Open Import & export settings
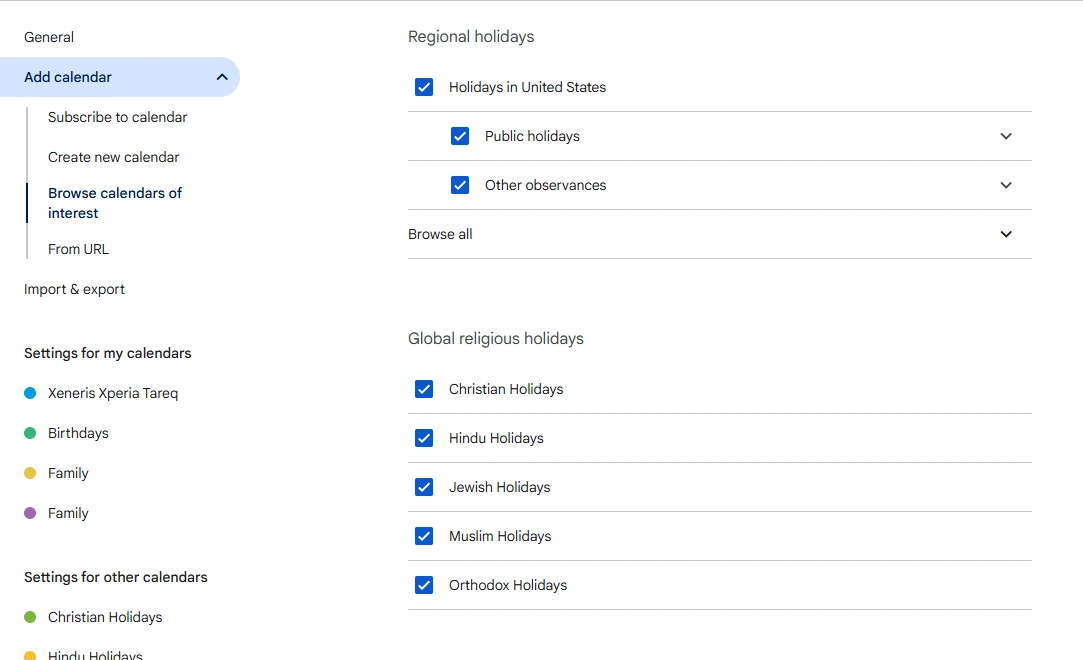The image size is (1083, 660). 74,289
